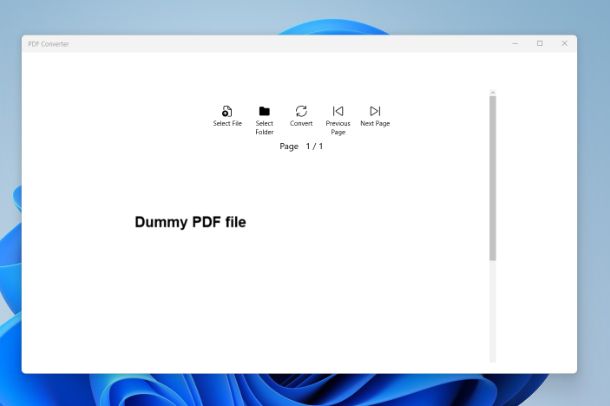The height and width of the screenshot is (406, 610).
Task: Click the "Next Page" text label
Action: pyautogui.click(x=375, y=124)
